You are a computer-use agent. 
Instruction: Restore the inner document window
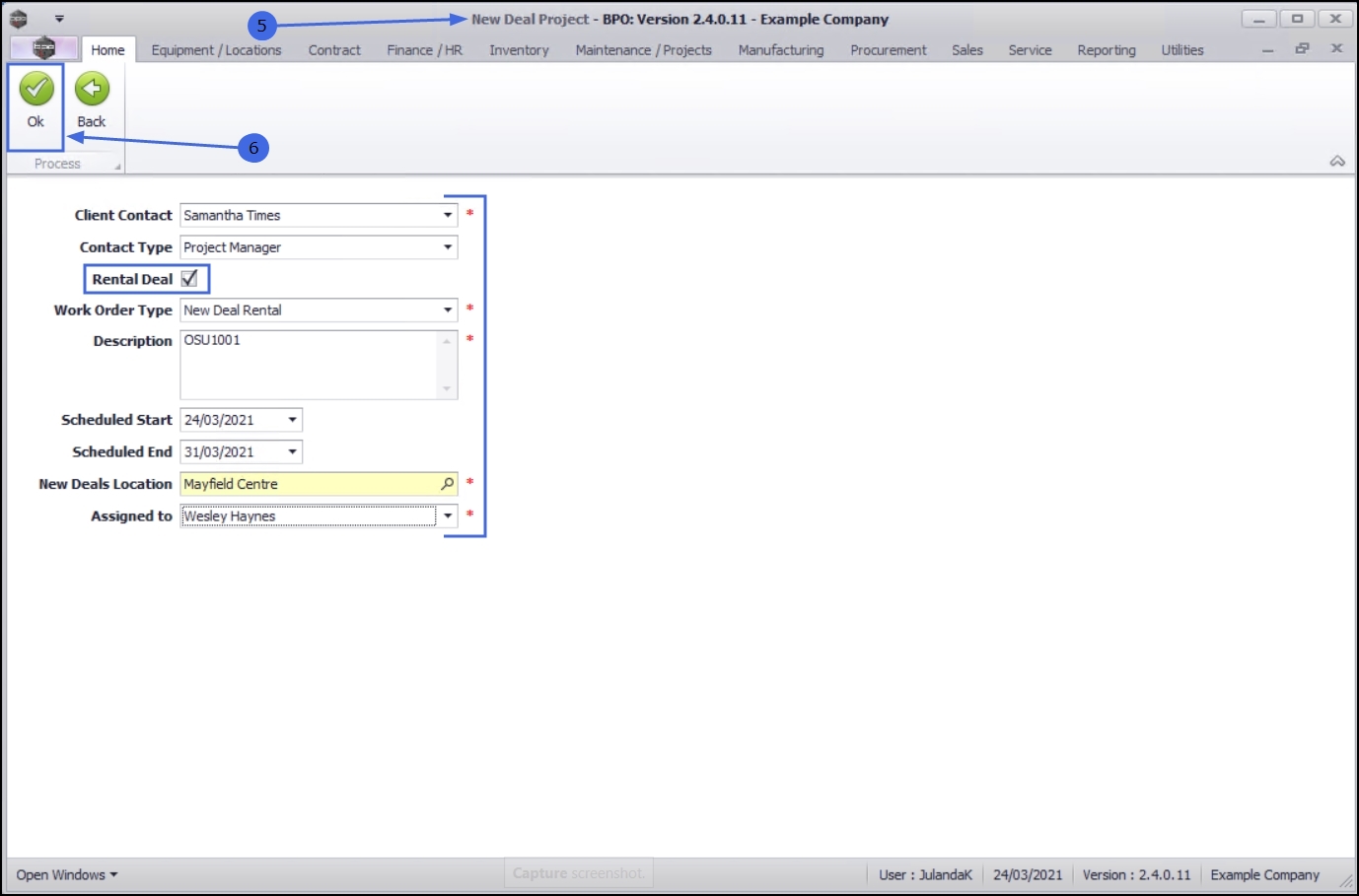click(1302, 48)
